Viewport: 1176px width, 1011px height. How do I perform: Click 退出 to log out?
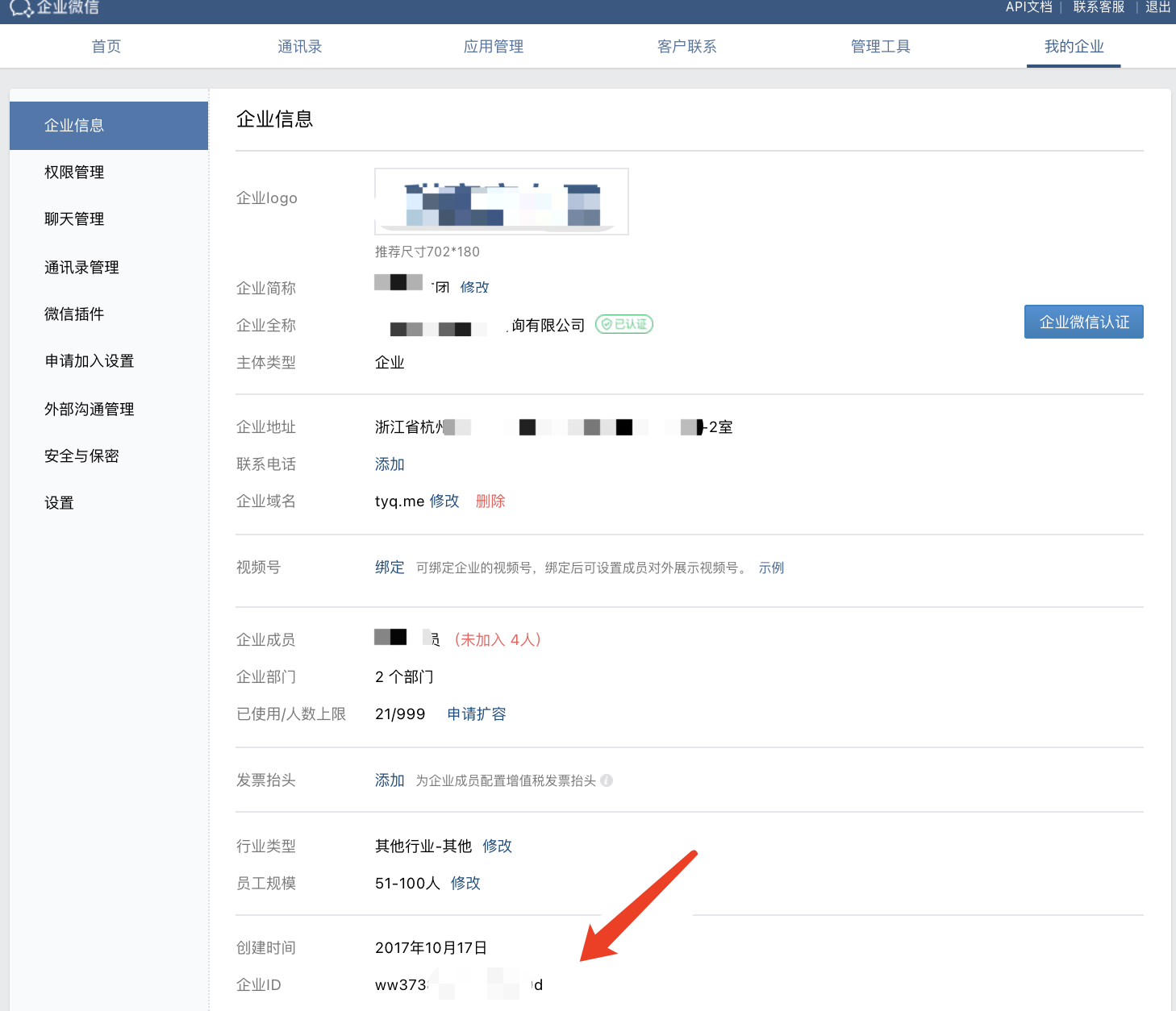coord(1158,7)
